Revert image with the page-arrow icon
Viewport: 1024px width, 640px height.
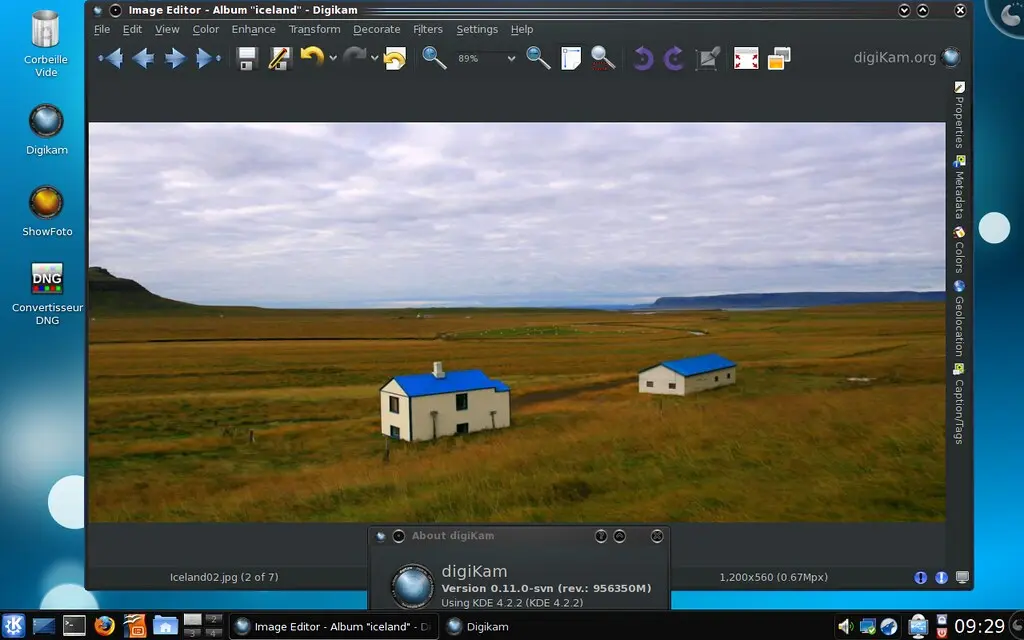(394, 59)
